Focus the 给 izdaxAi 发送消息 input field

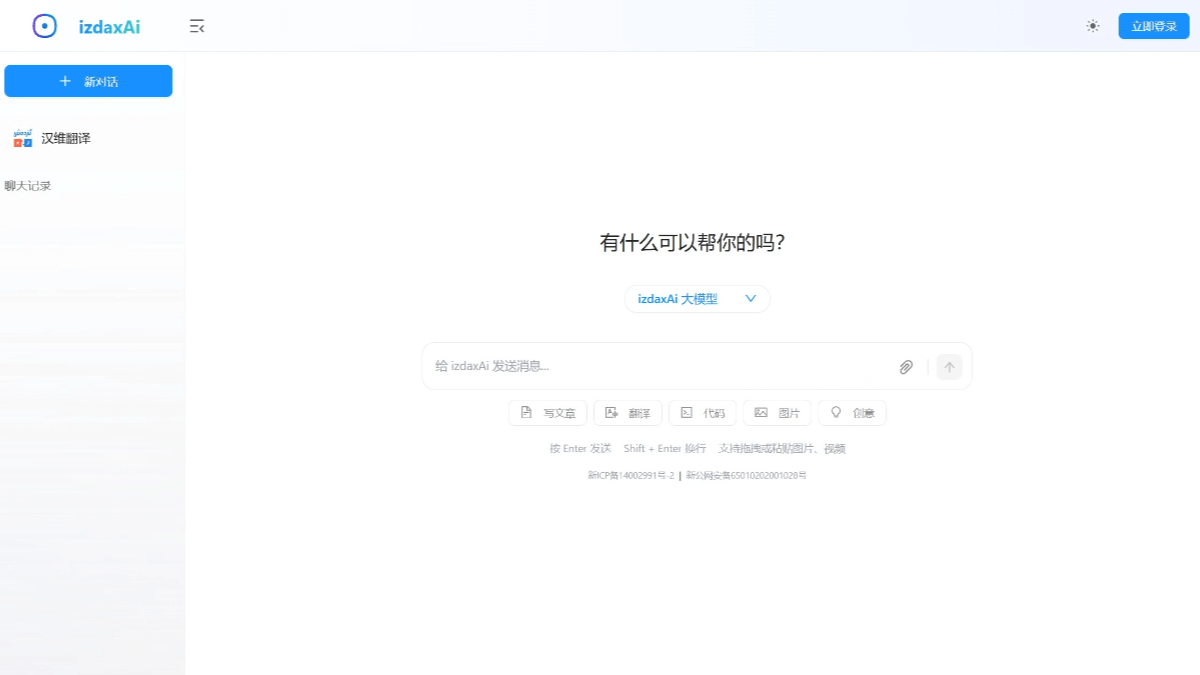coord(660,366)
